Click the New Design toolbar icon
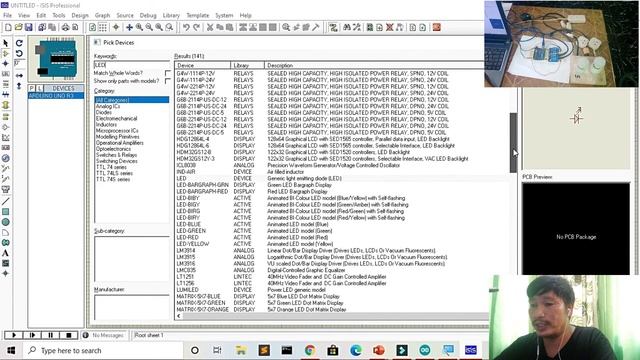The width and height of the screenshot is (640, 360). pos(8,27)
